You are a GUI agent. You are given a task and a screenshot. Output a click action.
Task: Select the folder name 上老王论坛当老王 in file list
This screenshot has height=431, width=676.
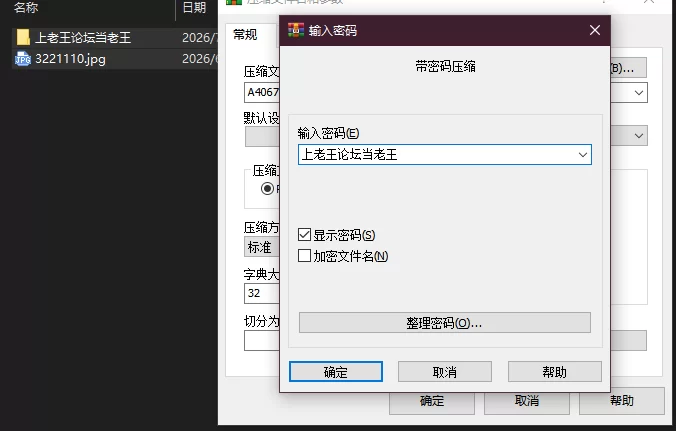click(x=83, y=37)
